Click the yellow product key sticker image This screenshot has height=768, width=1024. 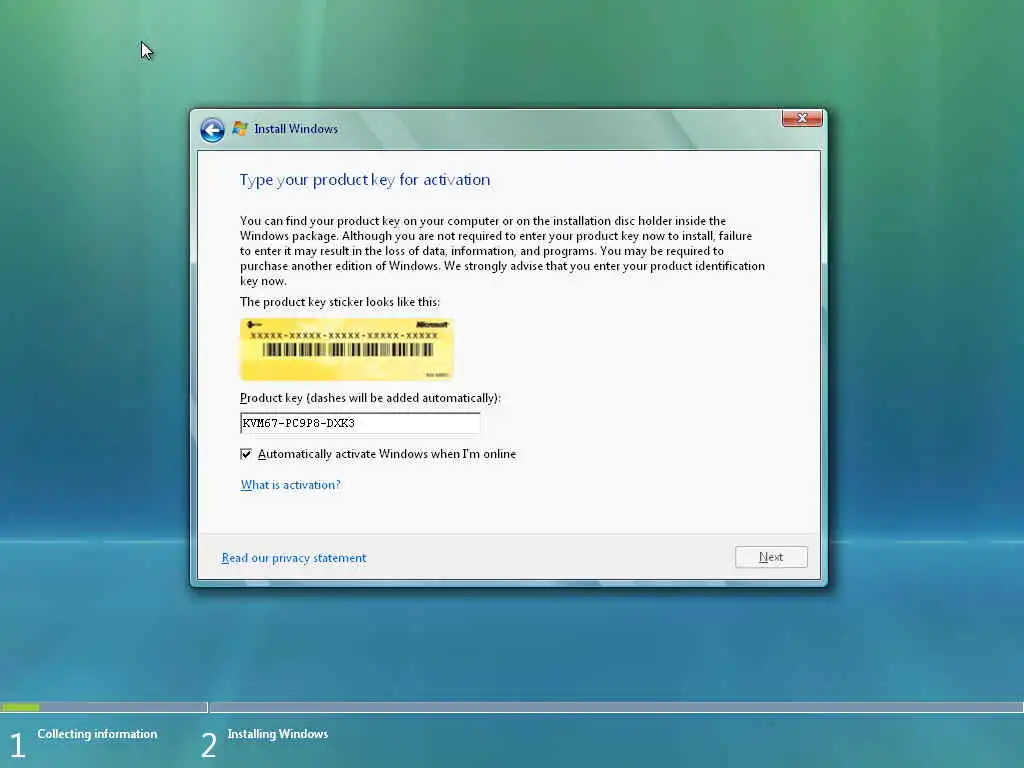point(347,349)
